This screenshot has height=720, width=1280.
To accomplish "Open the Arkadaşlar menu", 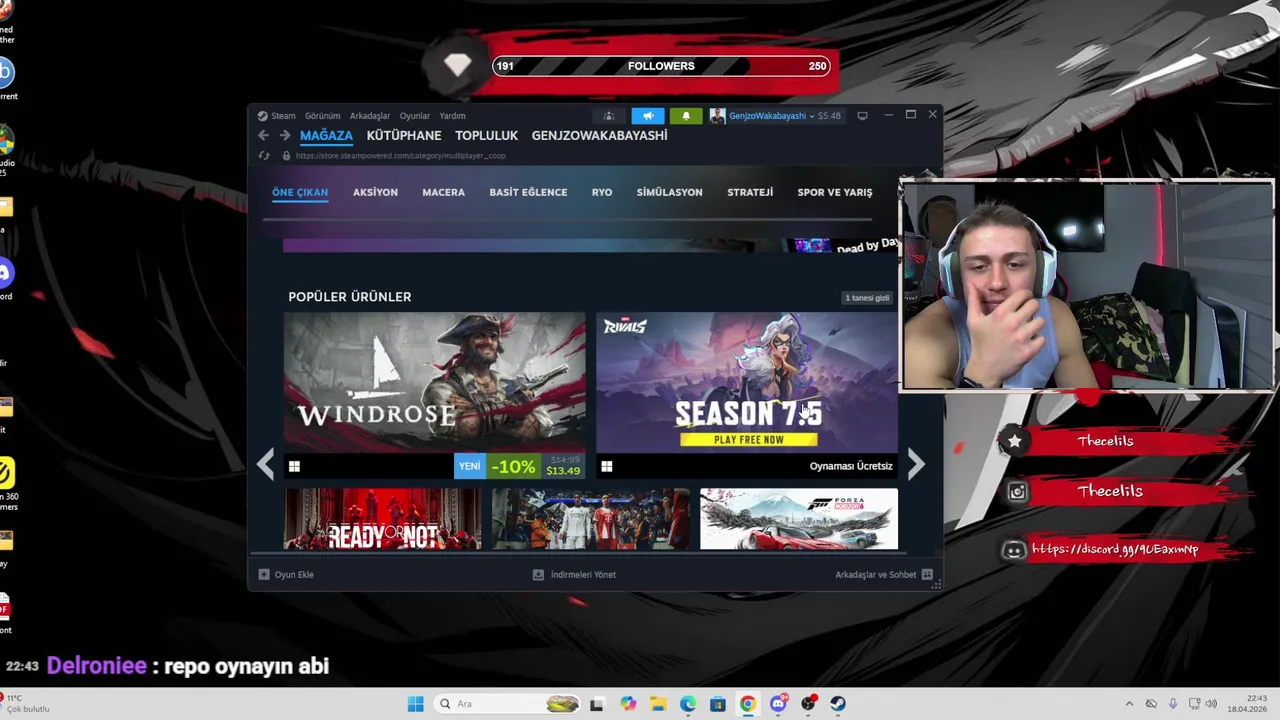I will pos(370,116).
